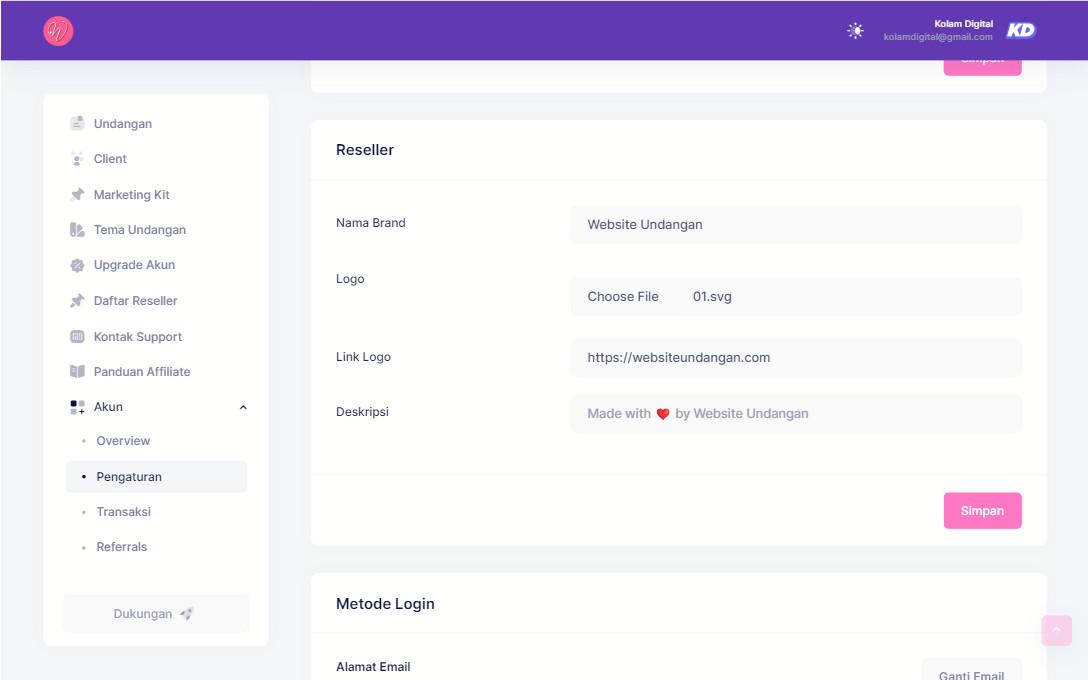1088x680 pixels.
Task: Click the Upgrade Akun badge icon
Action: (77, 265)
